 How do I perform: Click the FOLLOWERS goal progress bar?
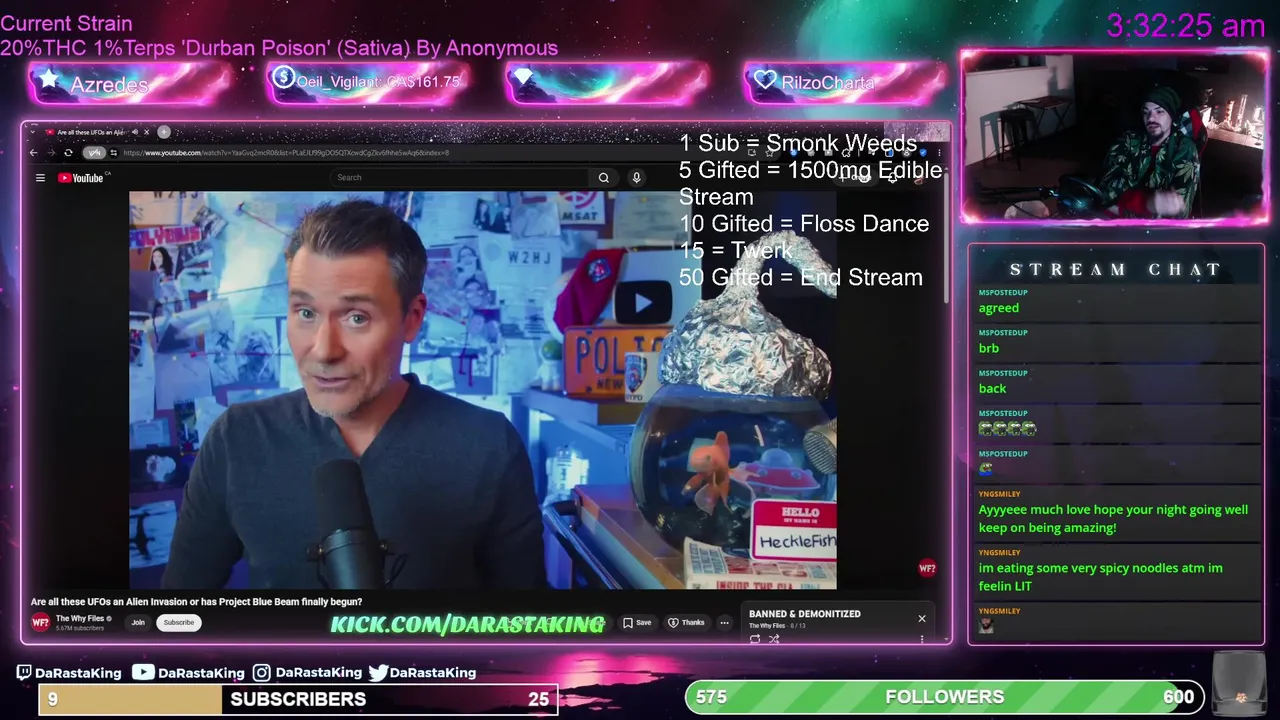tap(945, 697)
